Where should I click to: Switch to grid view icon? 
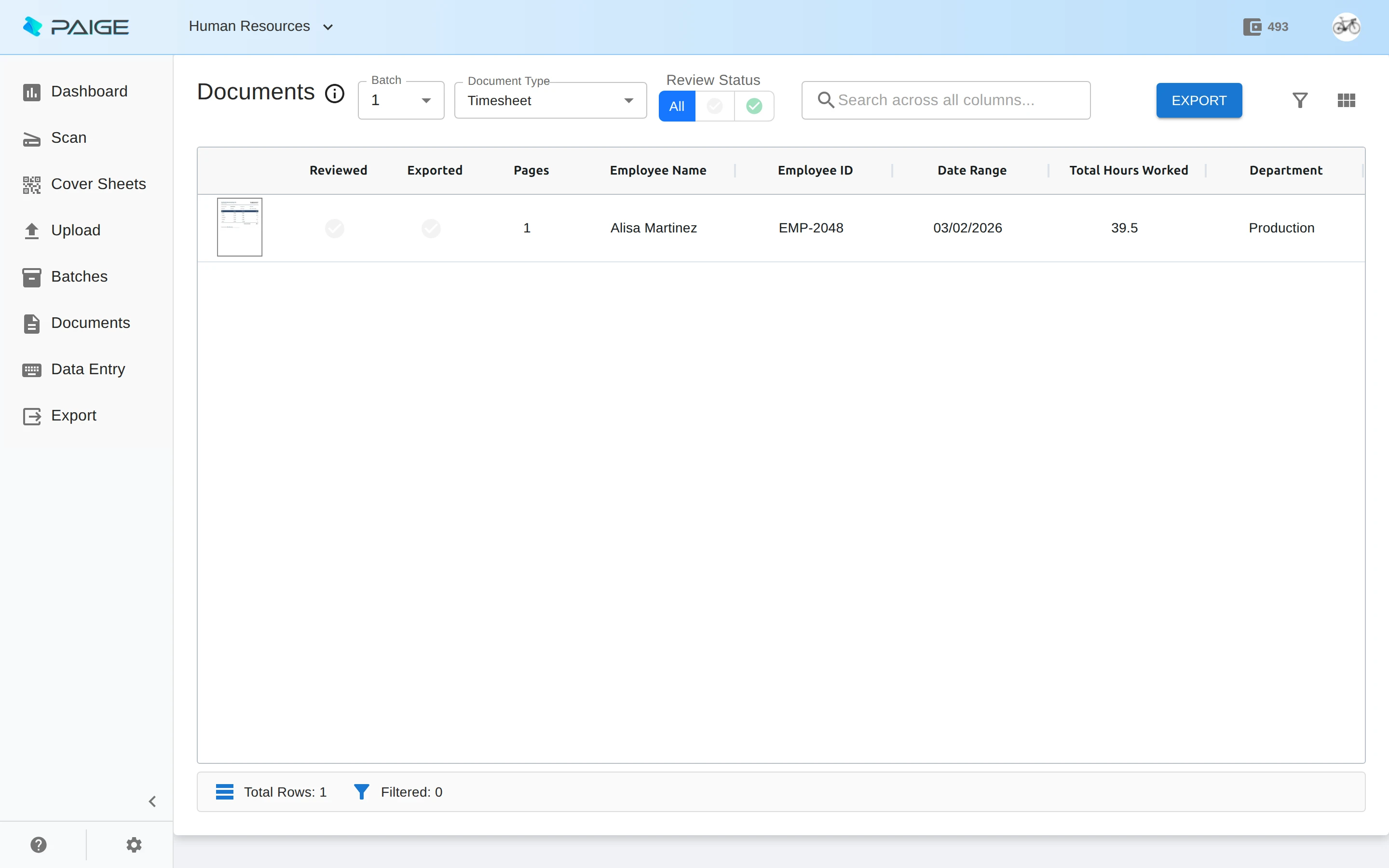(1346, 100)
